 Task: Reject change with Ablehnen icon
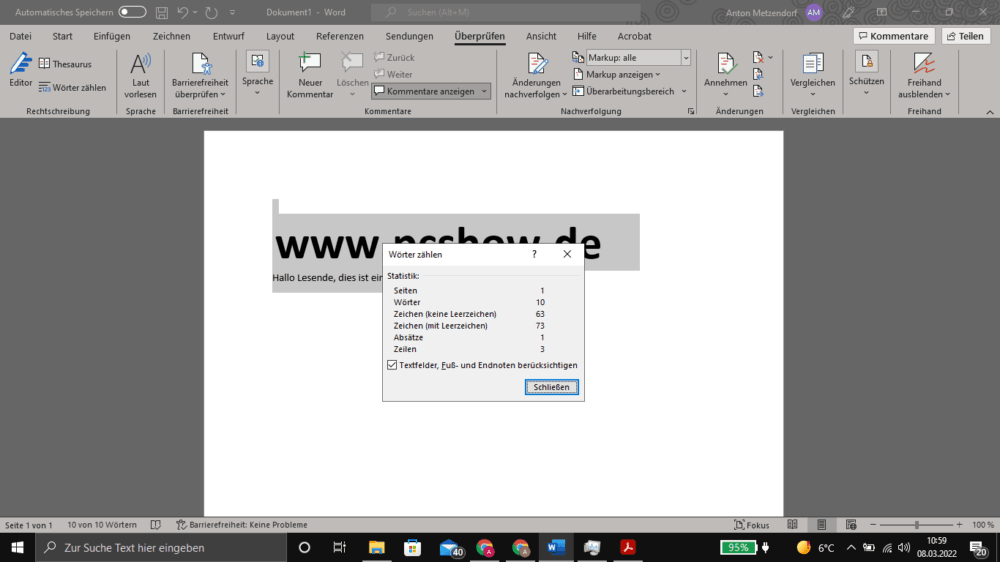click(758, 57)
